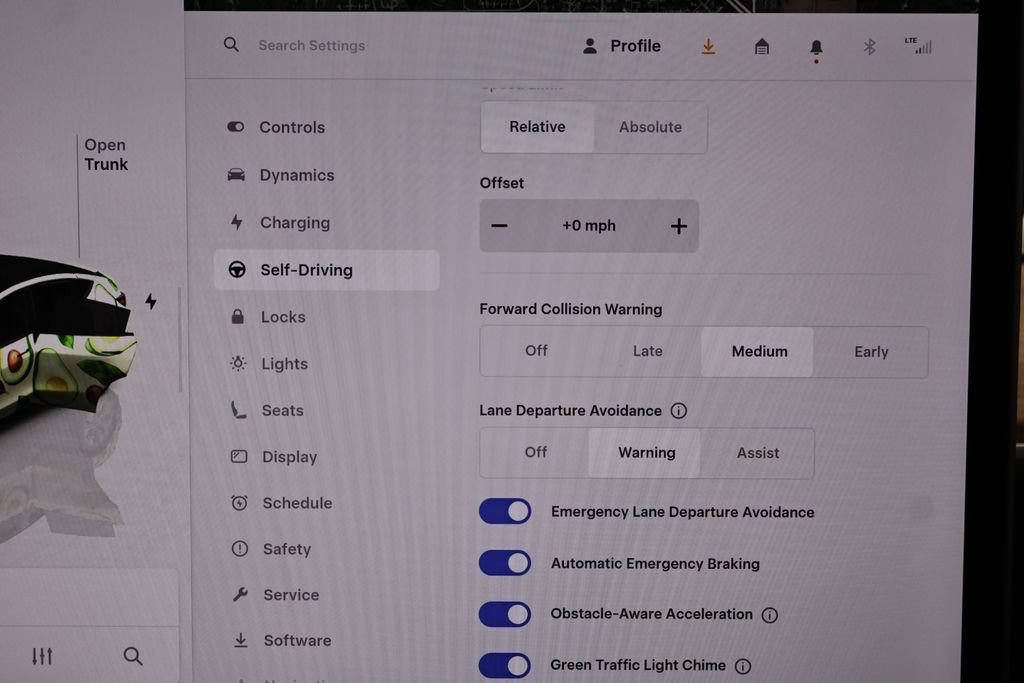This screenshot has height=683, width=1024.
Task: Tap Open Trunk on car view
Action: tap(106, 154)
